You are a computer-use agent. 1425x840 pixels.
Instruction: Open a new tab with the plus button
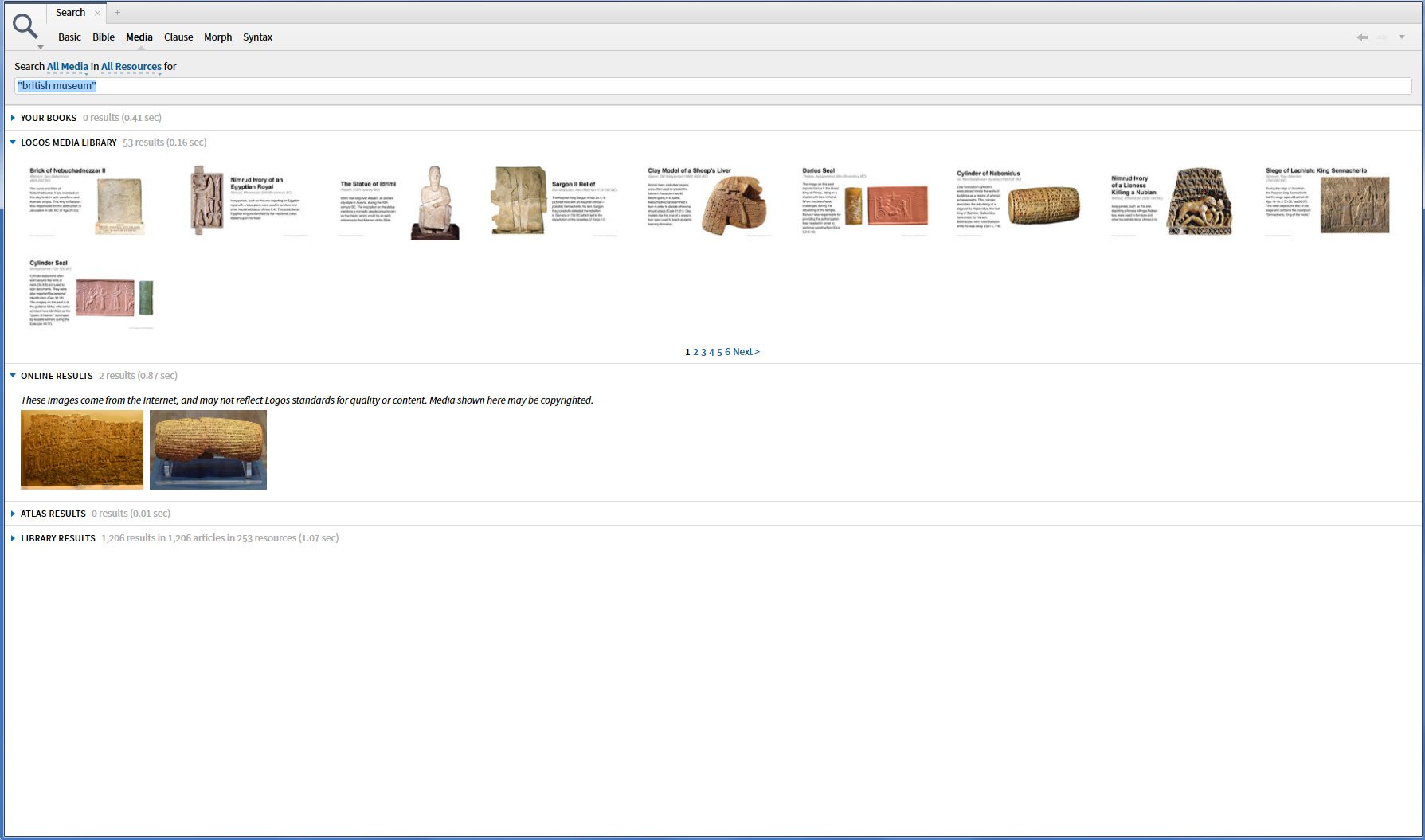(117, 13)
